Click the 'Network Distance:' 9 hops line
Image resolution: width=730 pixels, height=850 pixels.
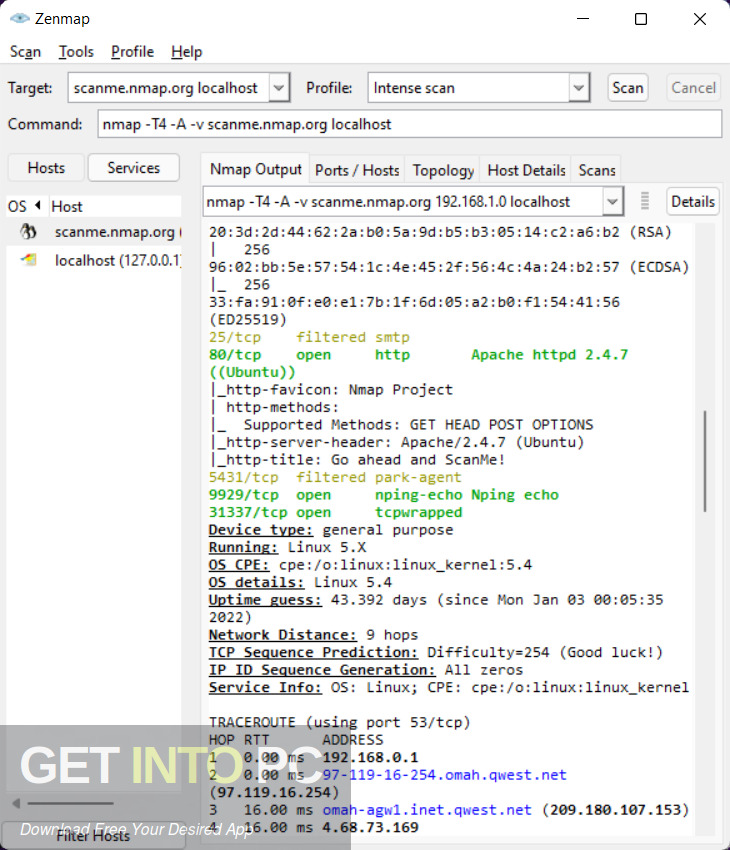[313, 635]
